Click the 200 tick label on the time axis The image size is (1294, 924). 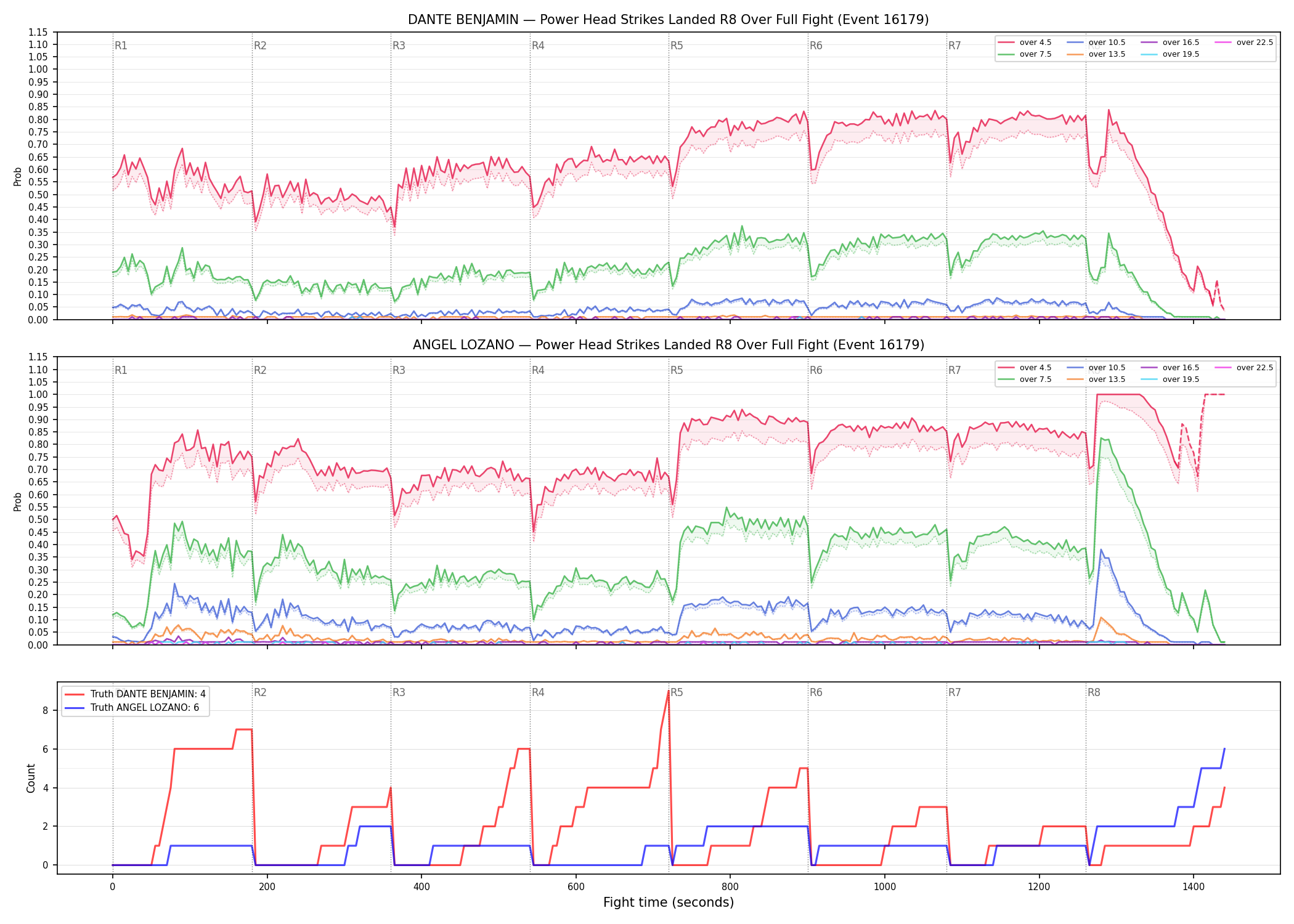coord(267,887)
